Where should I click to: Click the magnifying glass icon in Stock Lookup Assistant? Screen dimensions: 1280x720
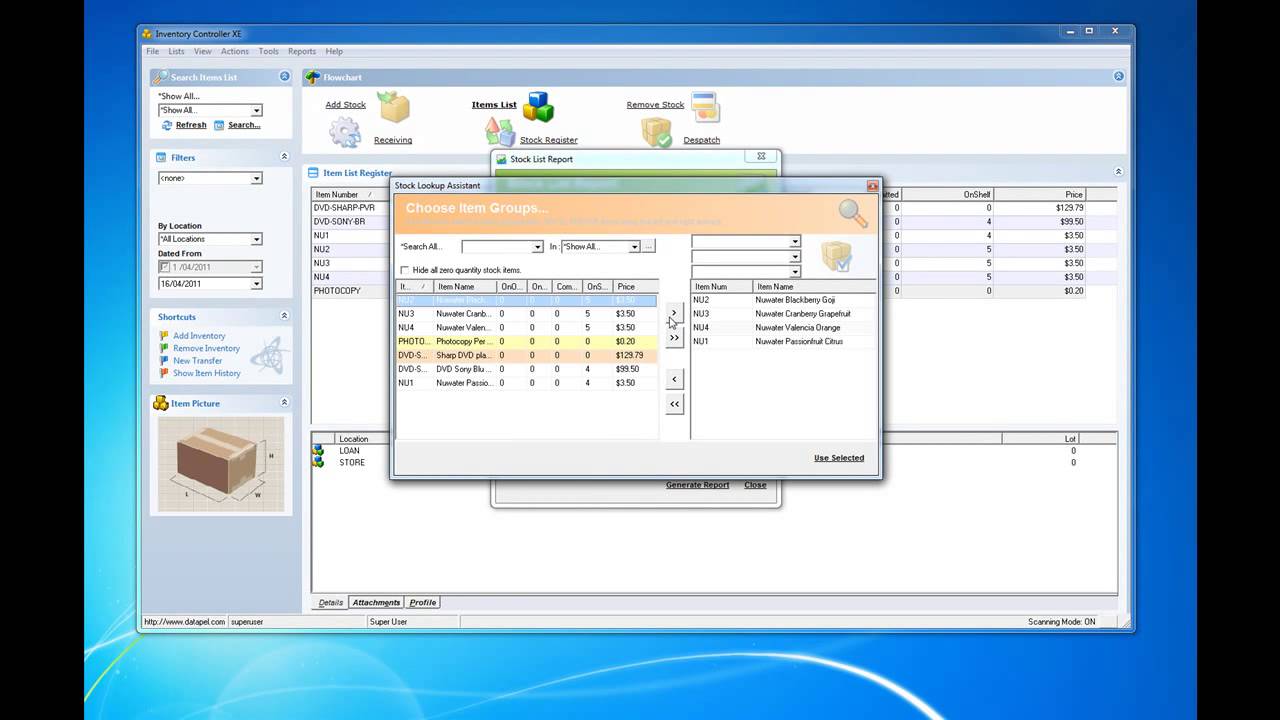tap(853, 213)
